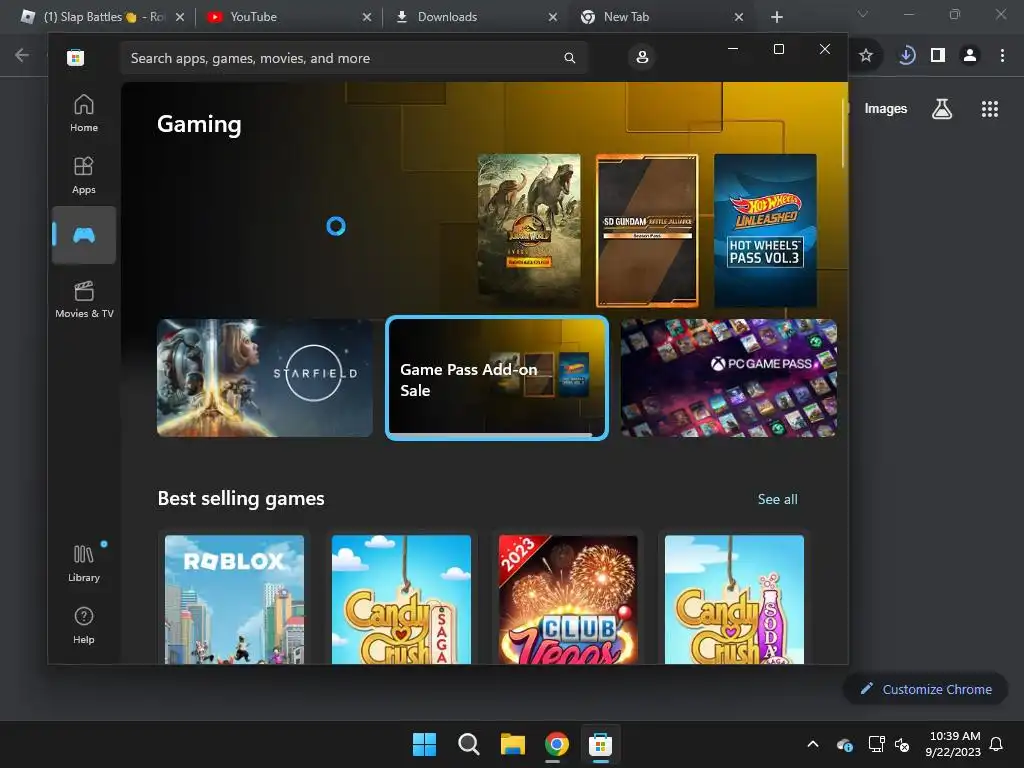Open the Candy Crush Saga card
The image size is (1024, 768).
(401, 599)
